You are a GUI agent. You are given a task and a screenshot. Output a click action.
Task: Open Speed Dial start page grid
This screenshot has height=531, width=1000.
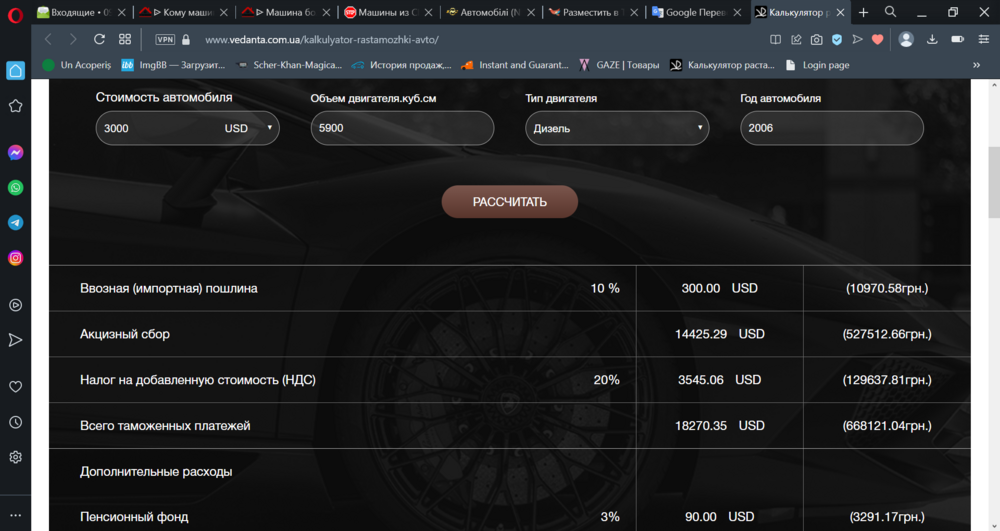point(125,40)
